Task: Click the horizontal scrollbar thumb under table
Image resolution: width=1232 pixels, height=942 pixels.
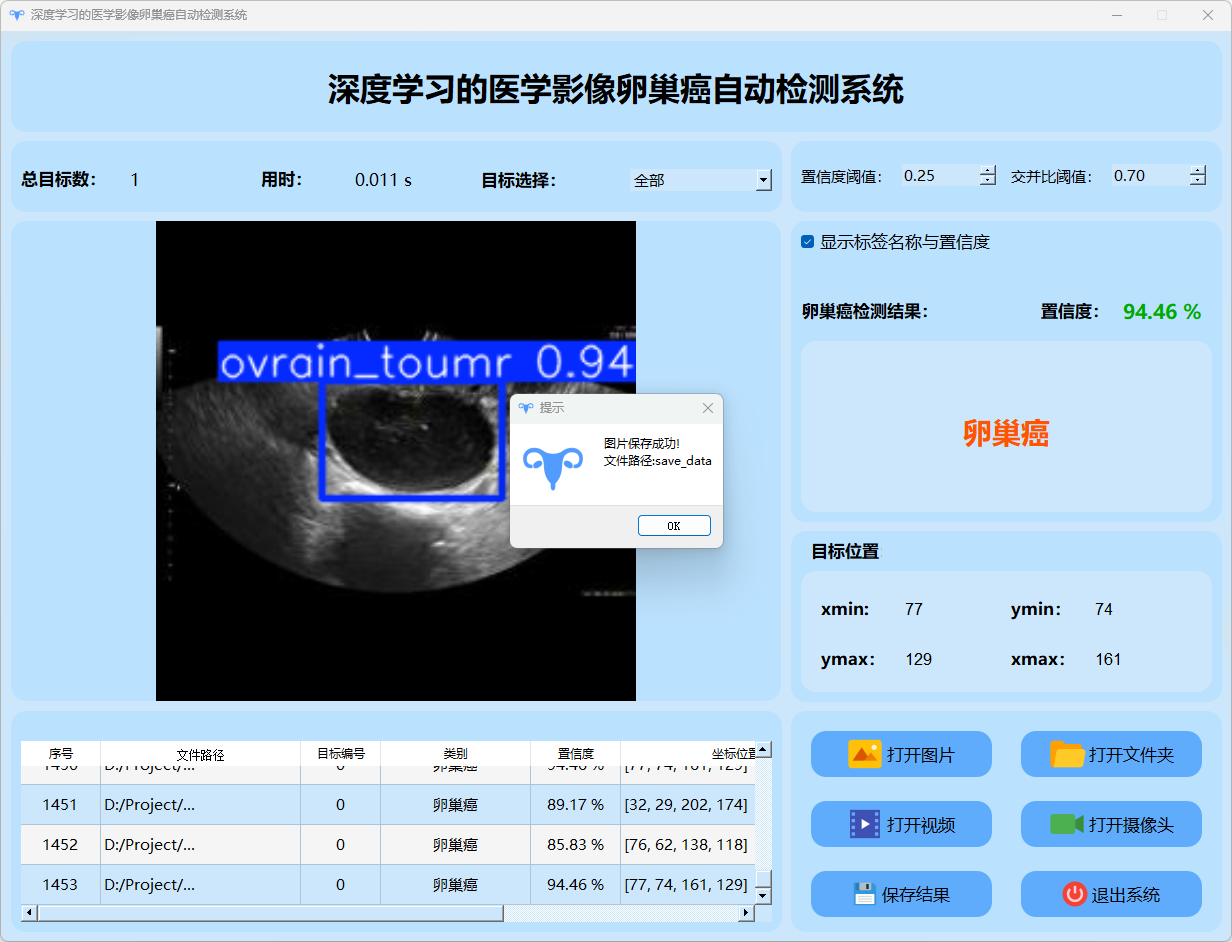Action: [270, 913]
